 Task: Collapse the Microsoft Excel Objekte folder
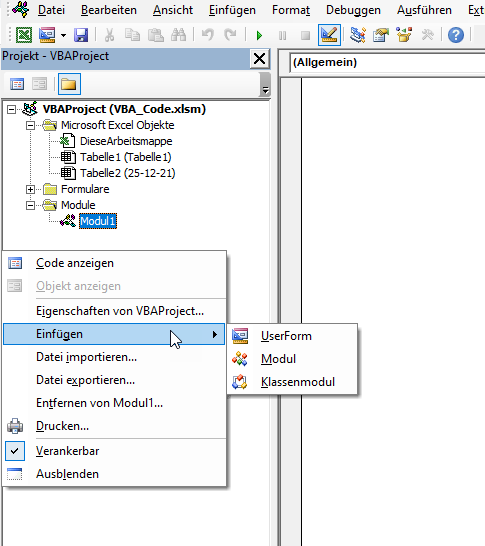pyautogui.click(x=31, y=125)
